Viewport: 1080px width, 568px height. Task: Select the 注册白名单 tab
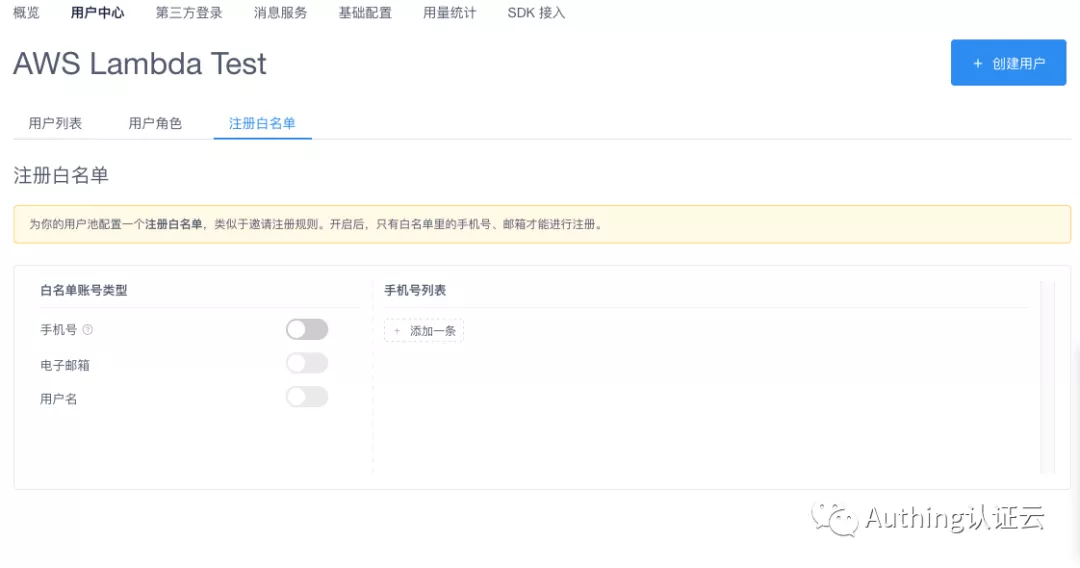coord(262,123)
